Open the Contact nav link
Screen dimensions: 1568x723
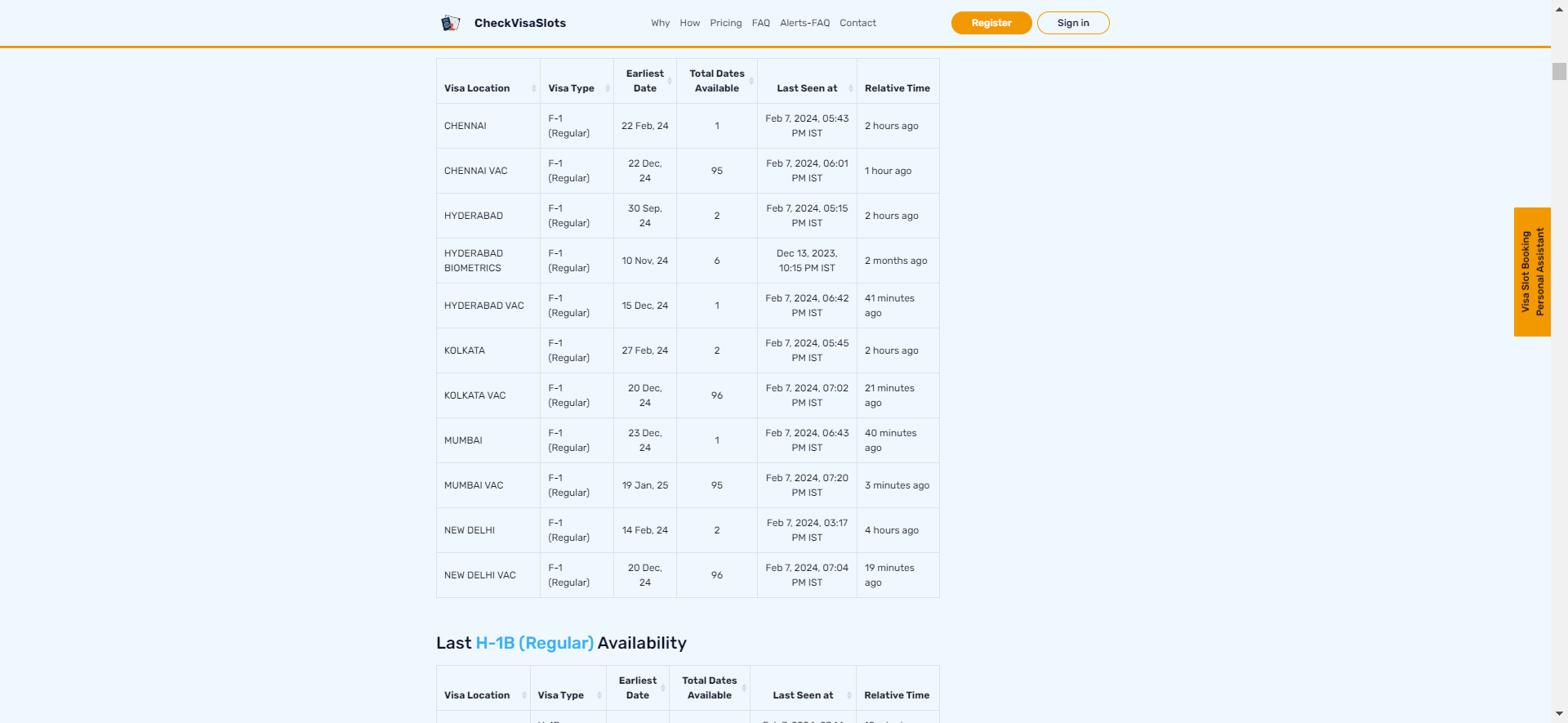857,23
